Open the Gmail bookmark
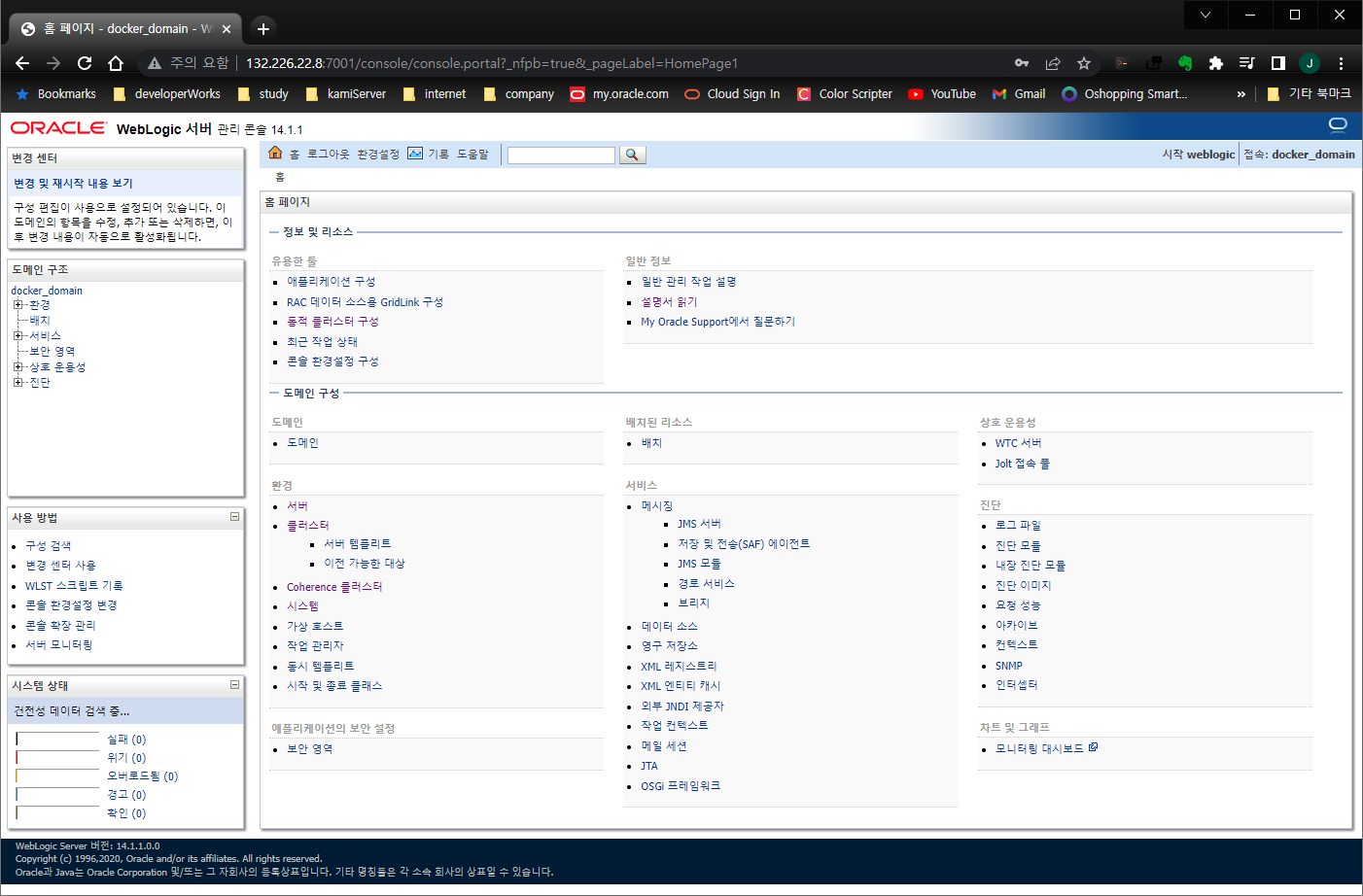Screen dimensions: 1363x896 point(1019,94)
